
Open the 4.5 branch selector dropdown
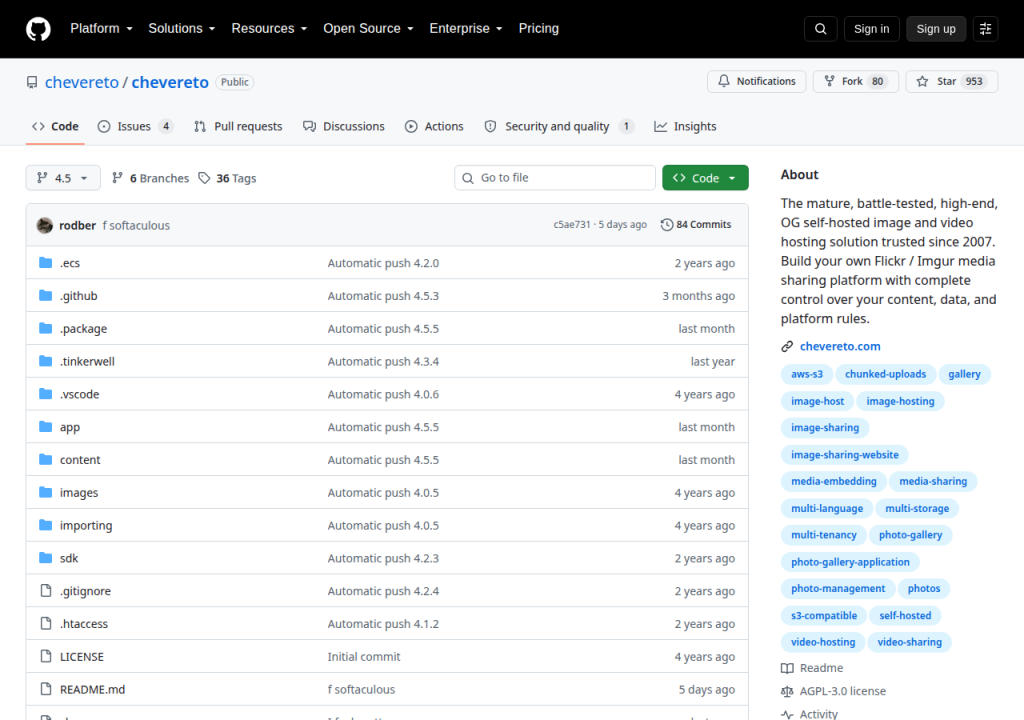tap(63, 178)
